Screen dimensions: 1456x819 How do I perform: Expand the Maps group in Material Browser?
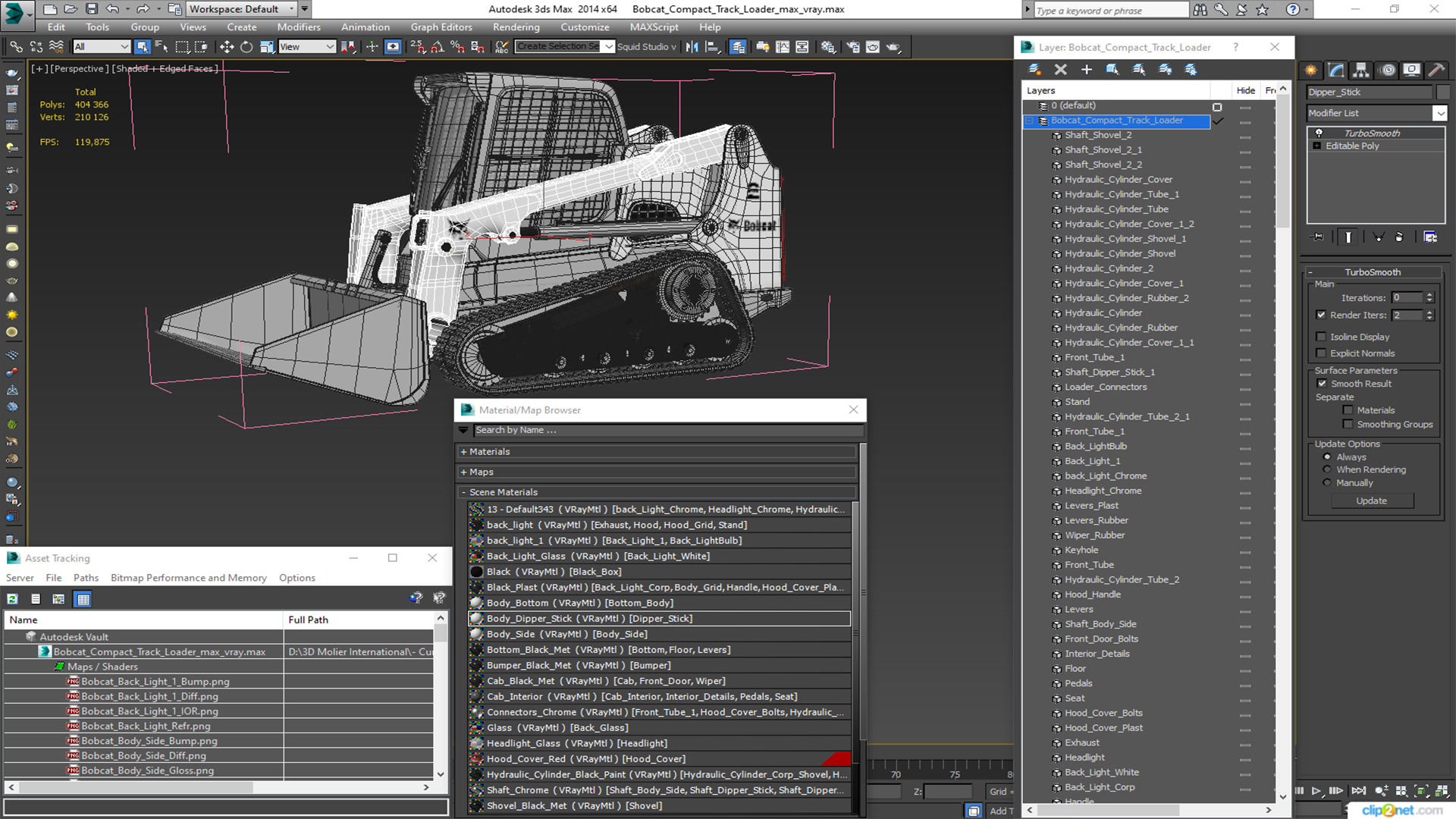pos(463,472)
